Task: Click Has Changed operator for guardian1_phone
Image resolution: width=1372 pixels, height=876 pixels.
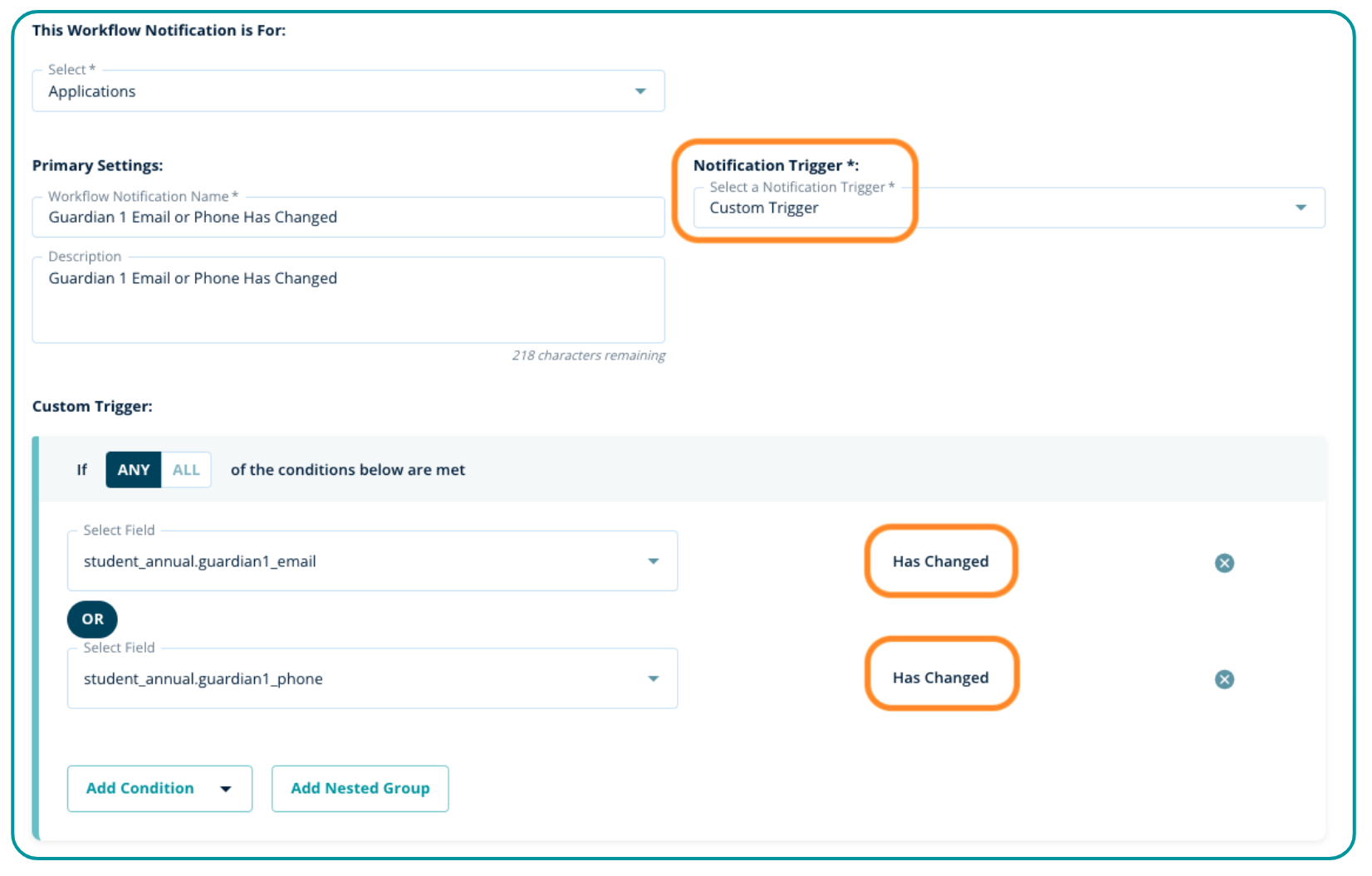Action: (x=940, y=678)
